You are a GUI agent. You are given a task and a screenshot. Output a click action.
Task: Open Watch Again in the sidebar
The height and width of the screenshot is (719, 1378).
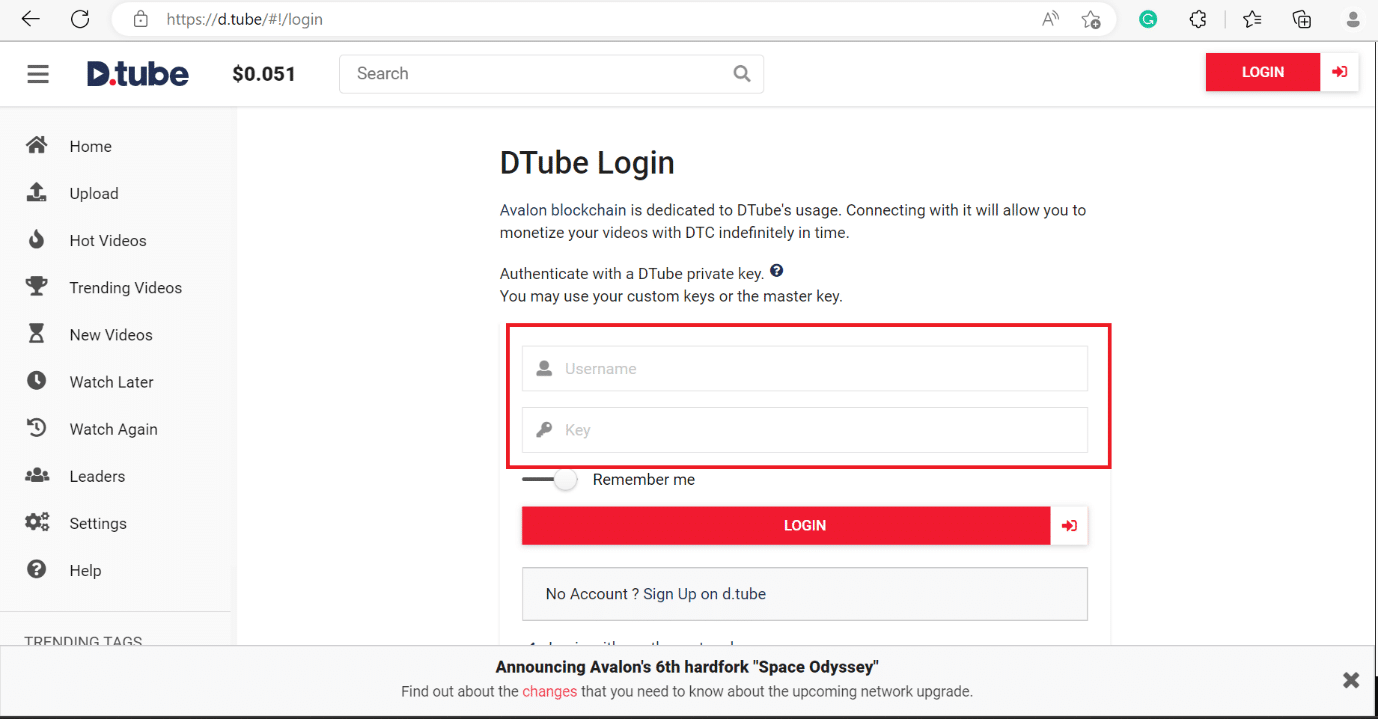tap(113, 429)
